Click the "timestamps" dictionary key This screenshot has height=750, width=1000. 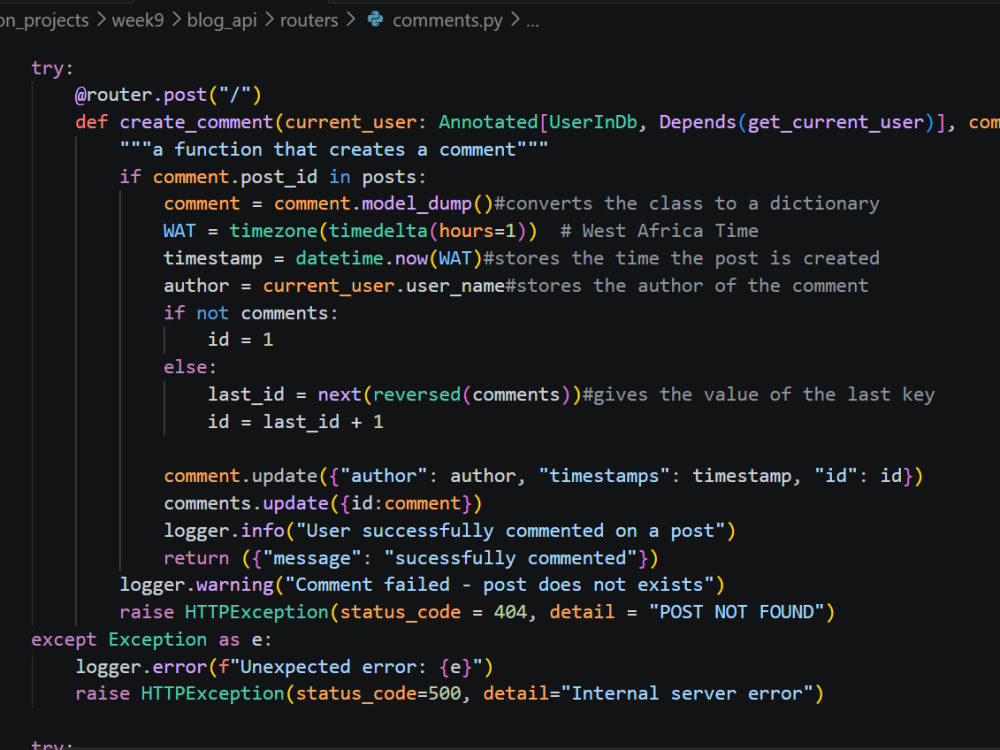pos(605,476)
